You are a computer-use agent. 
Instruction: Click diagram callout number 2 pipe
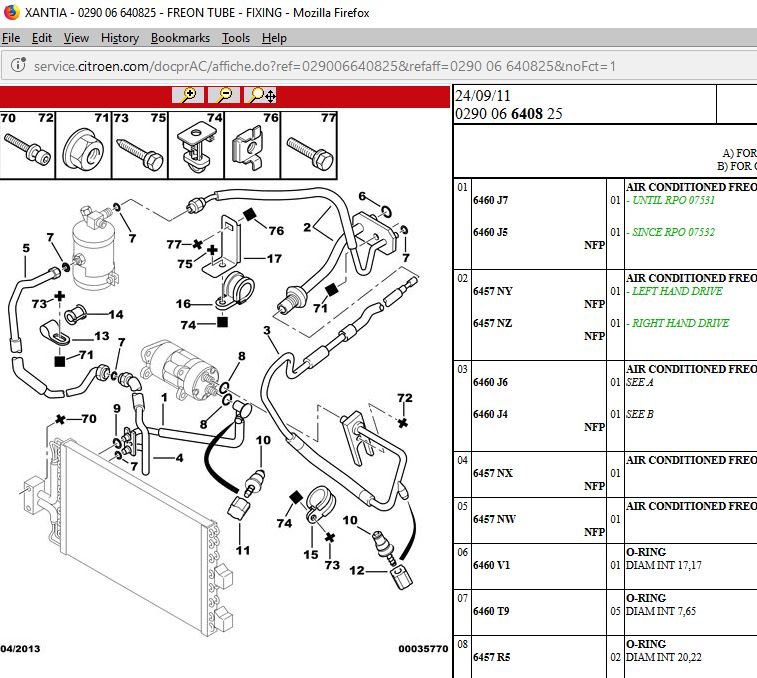point(307,226)
